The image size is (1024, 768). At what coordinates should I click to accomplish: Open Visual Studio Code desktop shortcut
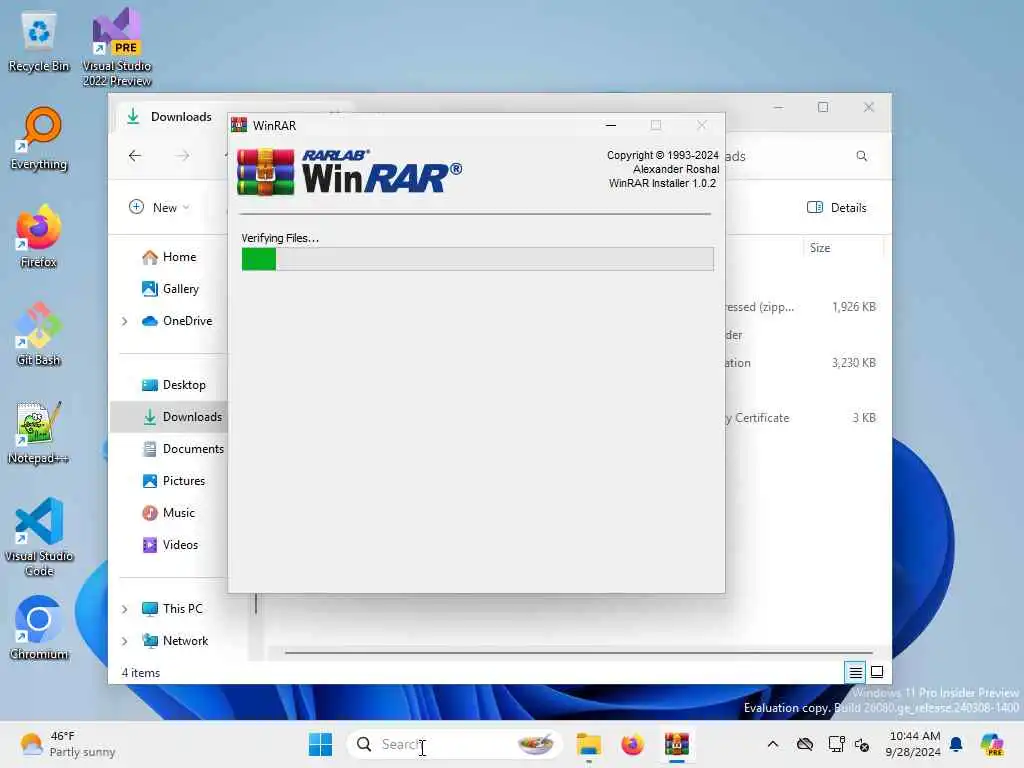coord(39,537)
